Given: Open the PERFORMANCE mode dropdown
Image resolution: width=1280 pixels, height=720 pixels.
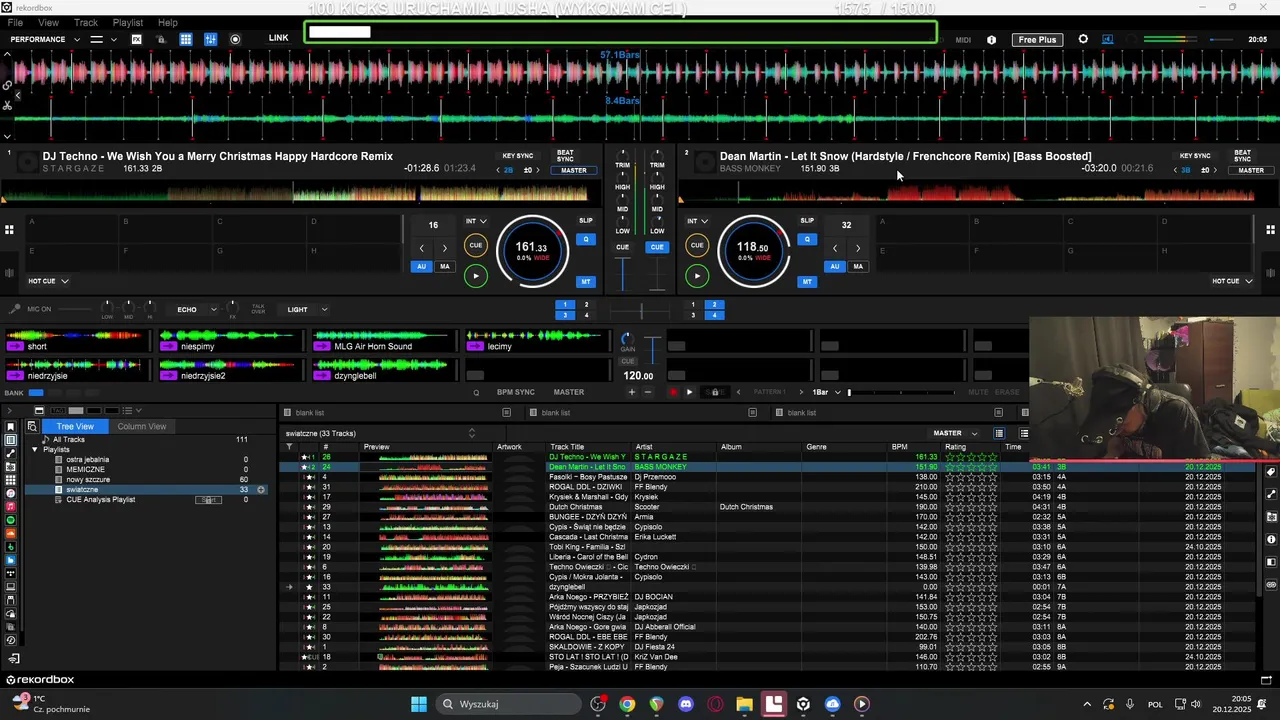Looking at the screenshot, I should [46, 39].
